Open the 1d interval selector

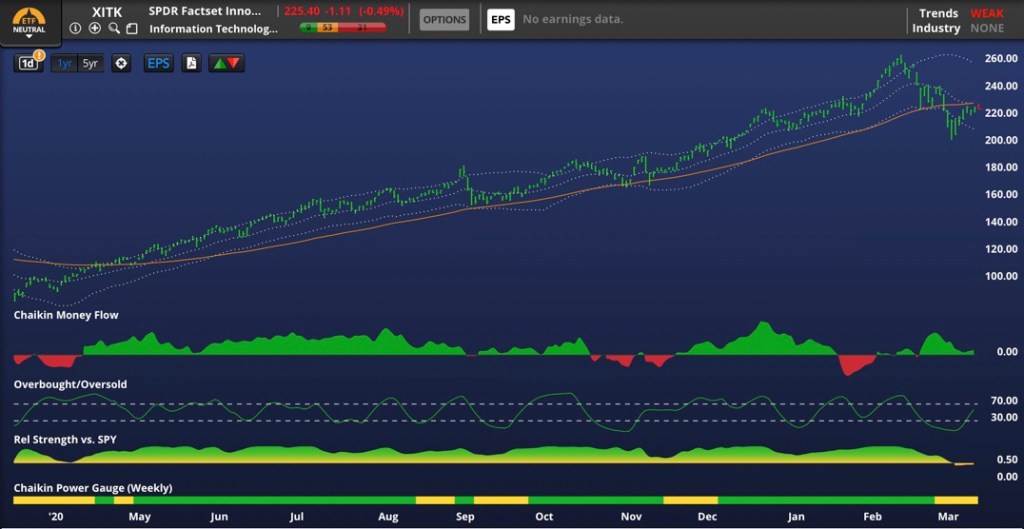coord(29,63)
